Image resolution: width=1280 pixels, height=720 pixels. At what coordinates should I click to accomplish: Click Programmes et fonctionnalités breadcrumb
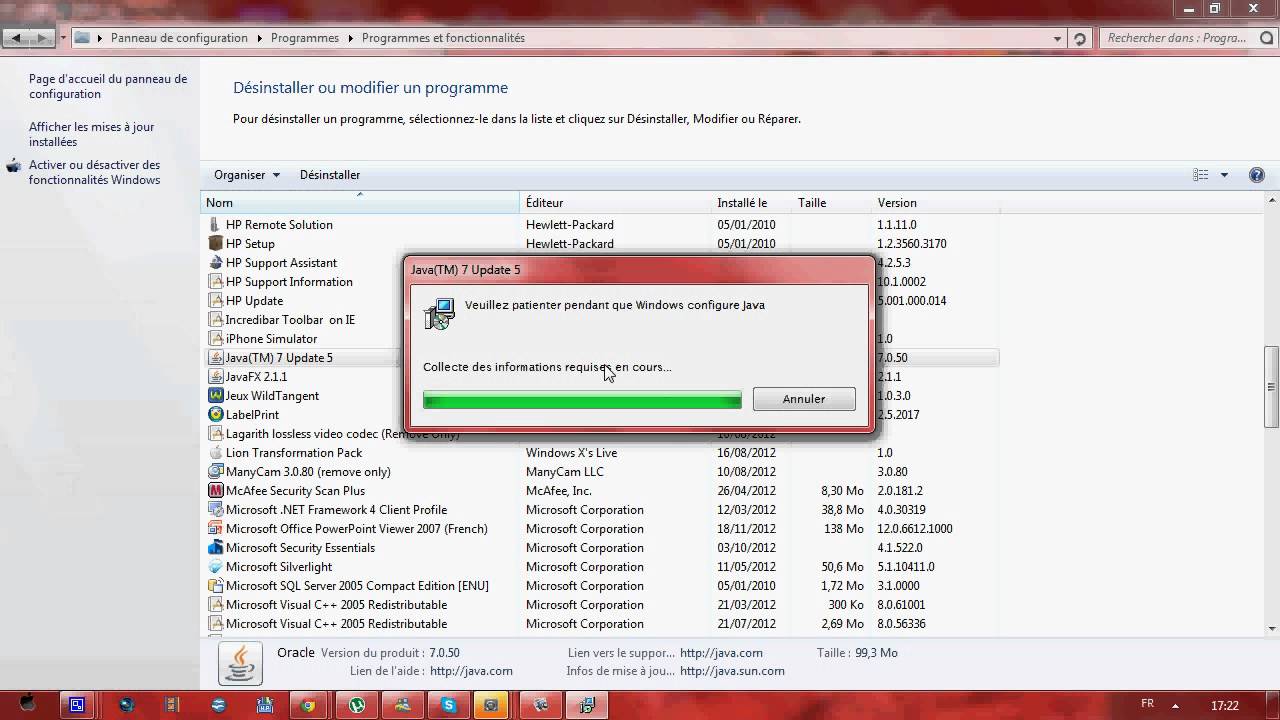point(443,38)
